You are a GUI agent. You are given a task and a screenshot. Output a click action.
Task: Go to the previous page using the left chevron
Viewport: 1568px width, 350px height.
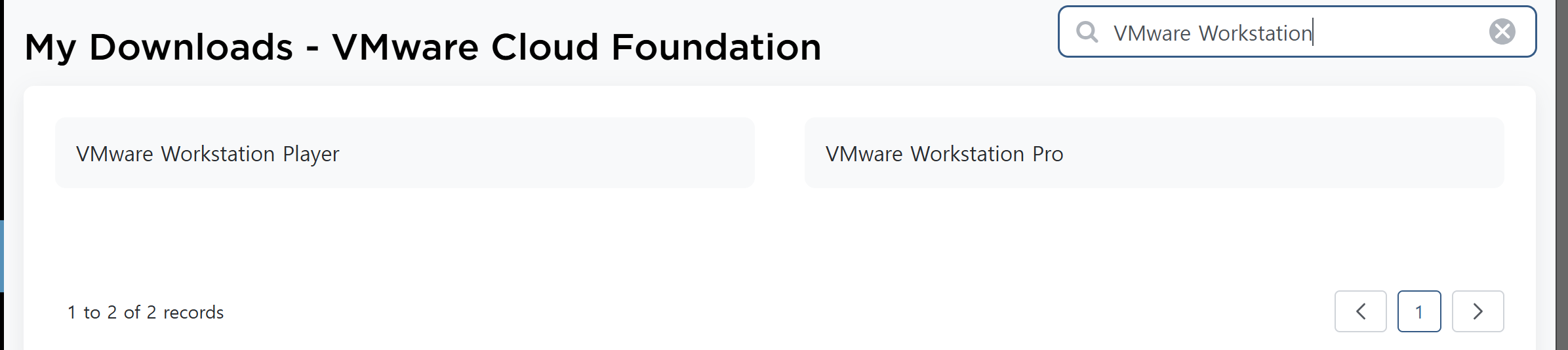[1361, 311]
